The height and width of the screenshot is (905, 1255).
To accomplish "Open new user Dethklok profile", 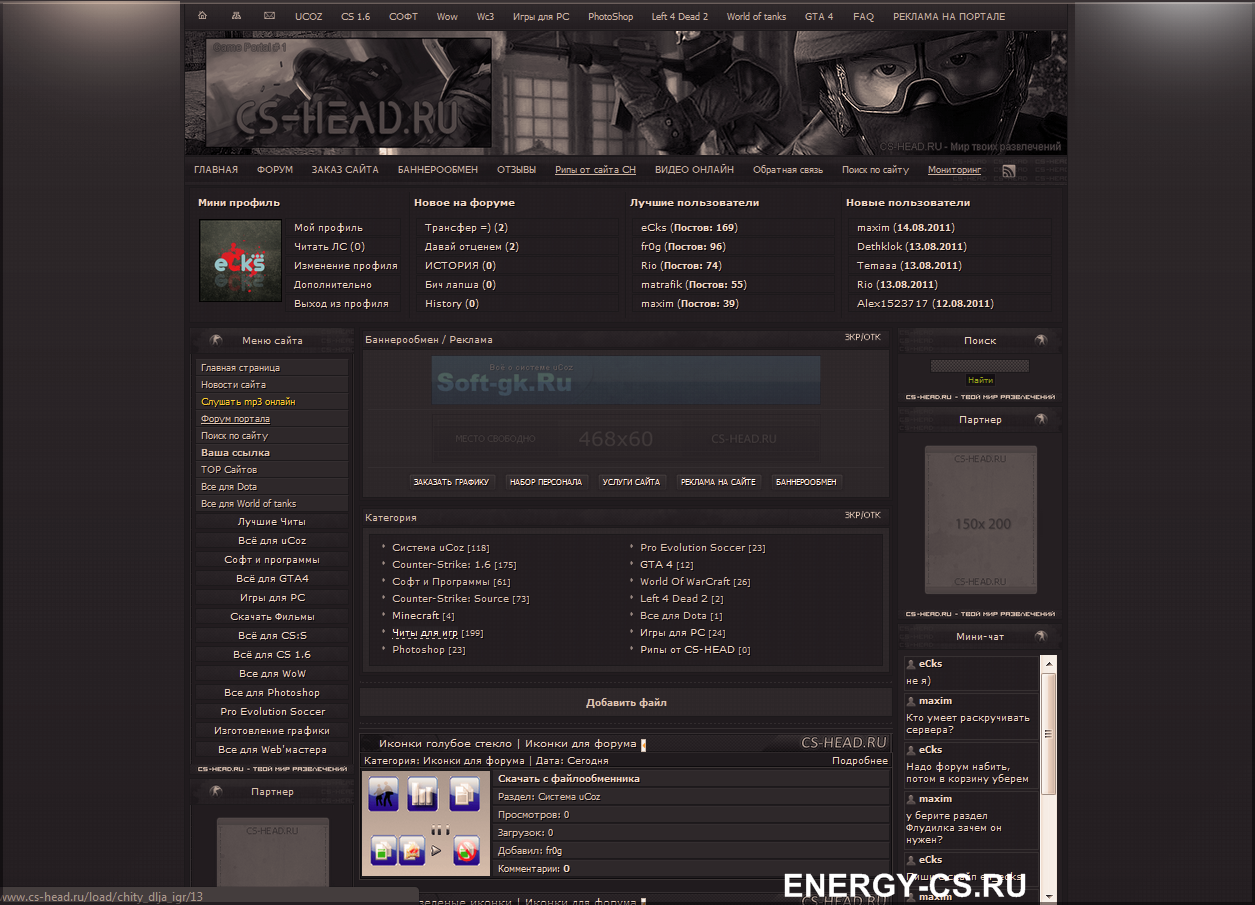I will pyautogui.click(x=879, y=247).
